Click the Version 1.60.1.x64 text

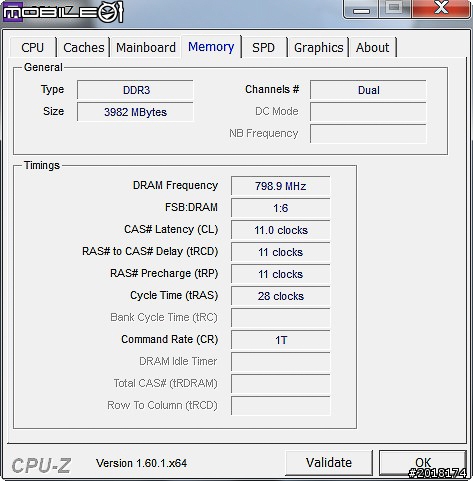[141, 463]
